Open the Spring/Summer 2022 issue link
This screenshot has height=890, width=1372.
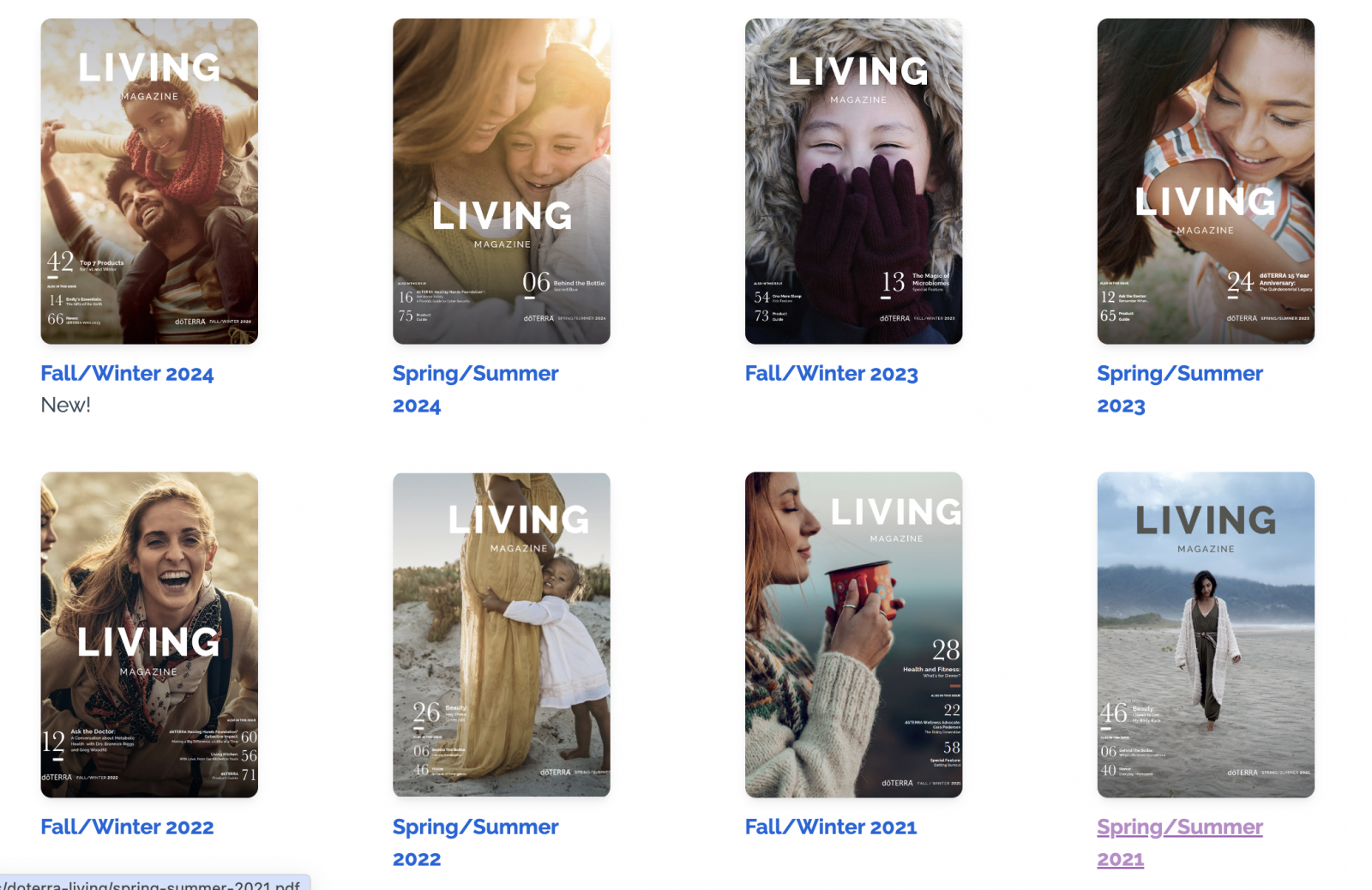coord(475,843)
